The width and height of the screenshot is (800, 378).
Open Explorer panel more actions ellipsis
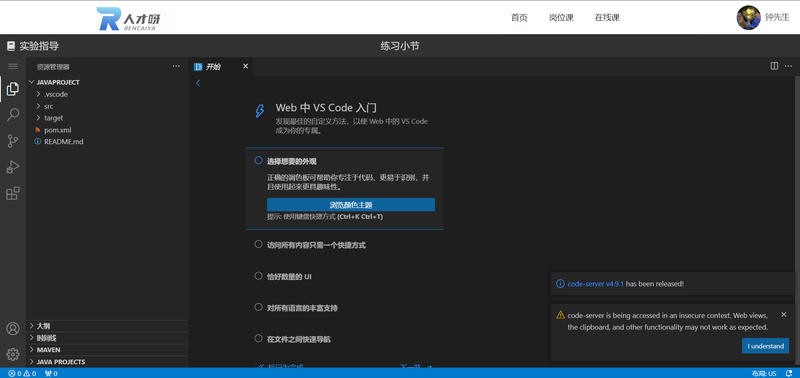coord(176,66)
